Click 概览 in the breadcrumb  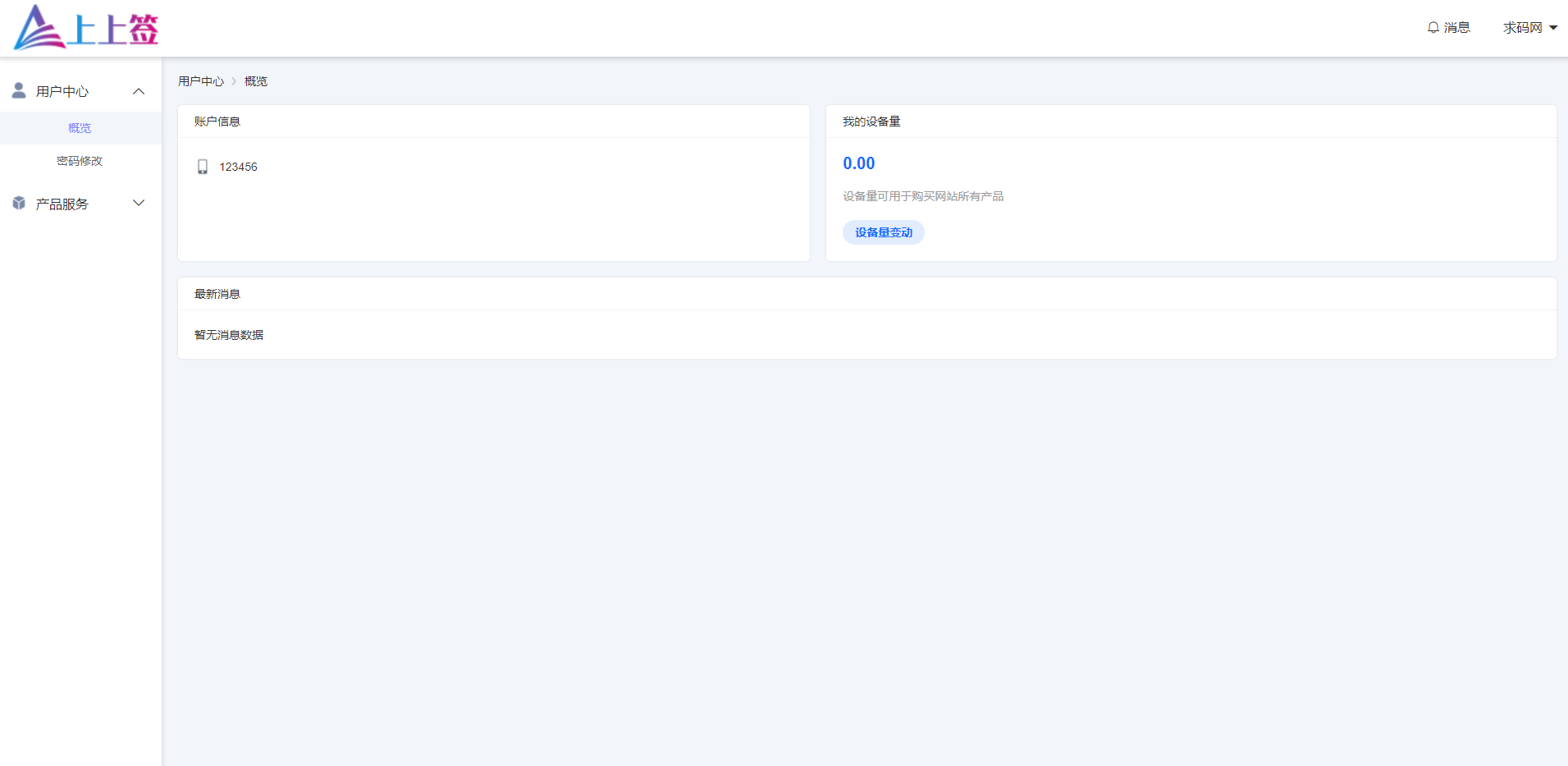(256, 81)
